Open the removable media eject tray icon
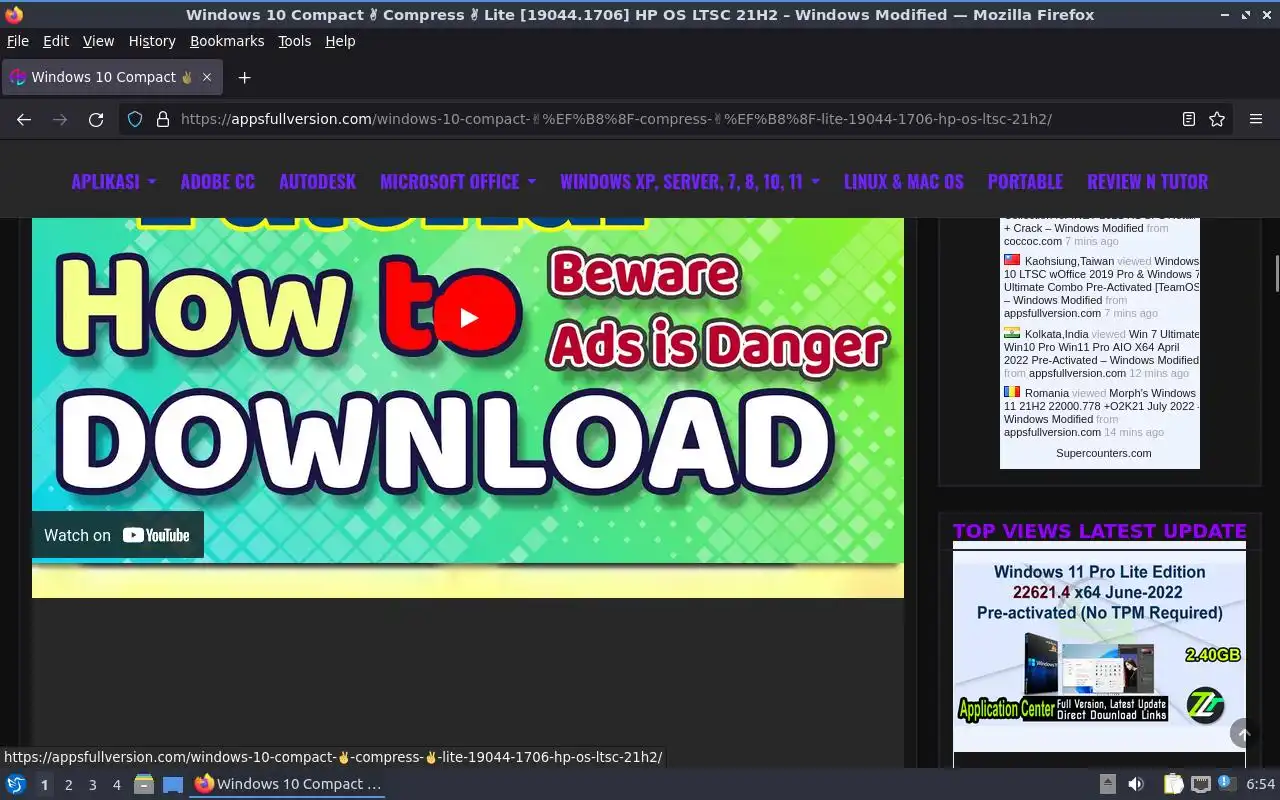The width and height of the screenshot is (1280, 800). click(x=1107, y=784)
